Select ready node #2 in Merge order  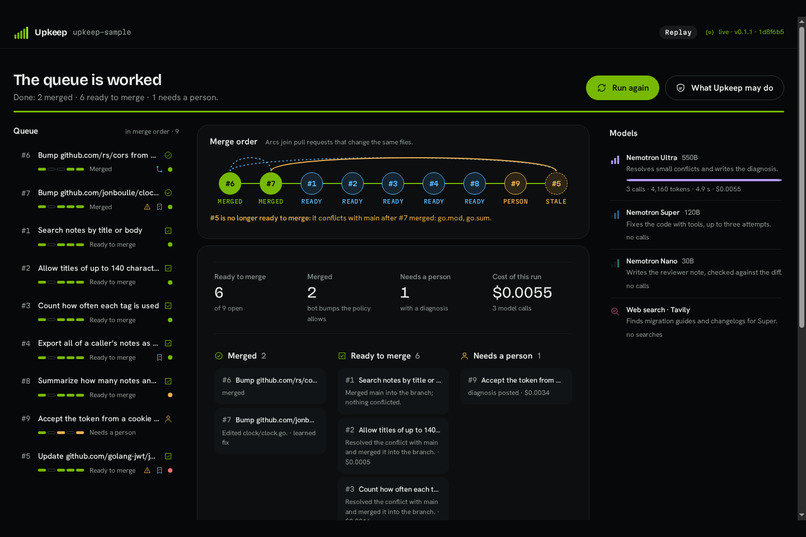pos(352,183)
